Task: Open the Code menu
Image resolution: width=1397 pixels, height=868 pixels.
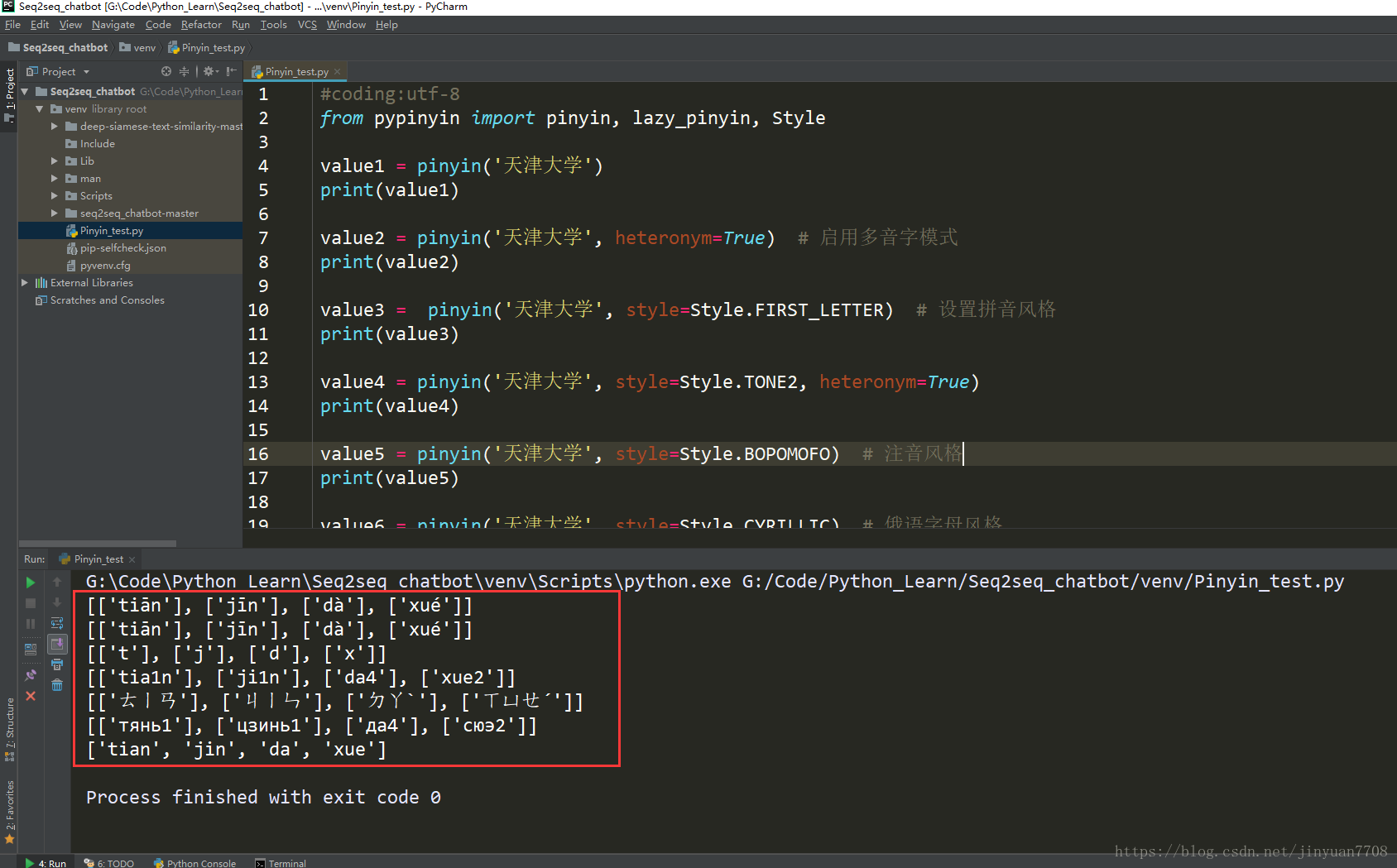Action: [158, 25]
